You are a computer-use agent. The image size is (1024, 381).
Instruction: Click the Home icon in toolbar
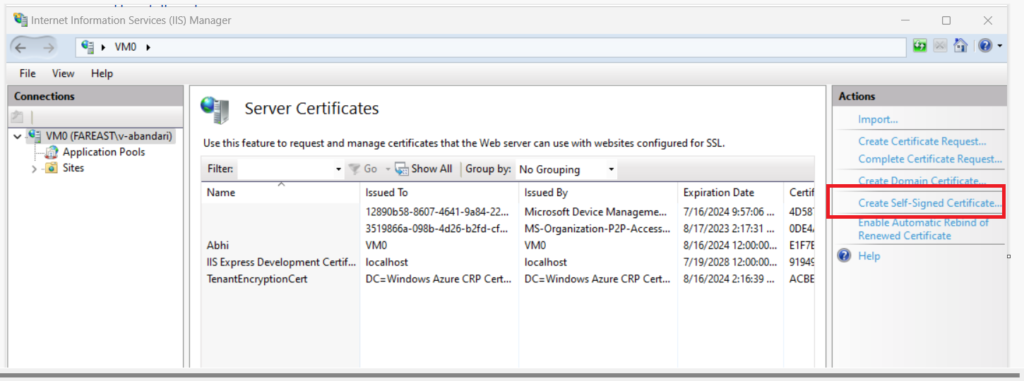click(960, 46)
